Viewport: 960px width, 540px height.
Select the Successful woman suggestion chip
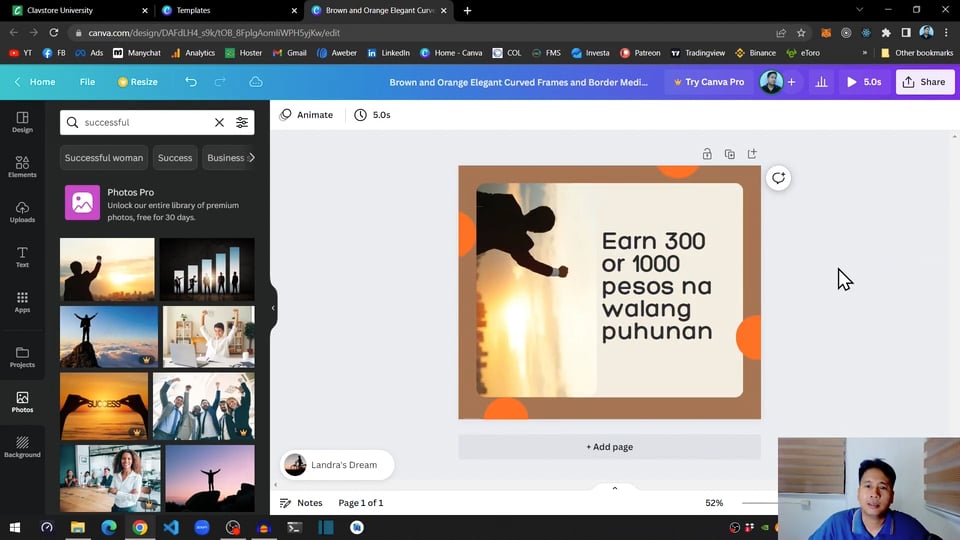[x=104, y=158]
